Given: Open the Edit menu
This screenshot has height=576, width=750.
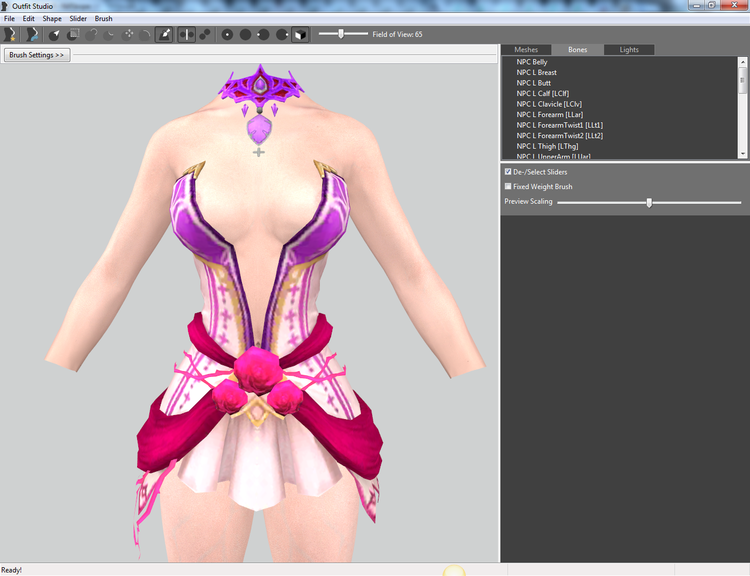Looking at the screenshot, I should click(29, 19).
